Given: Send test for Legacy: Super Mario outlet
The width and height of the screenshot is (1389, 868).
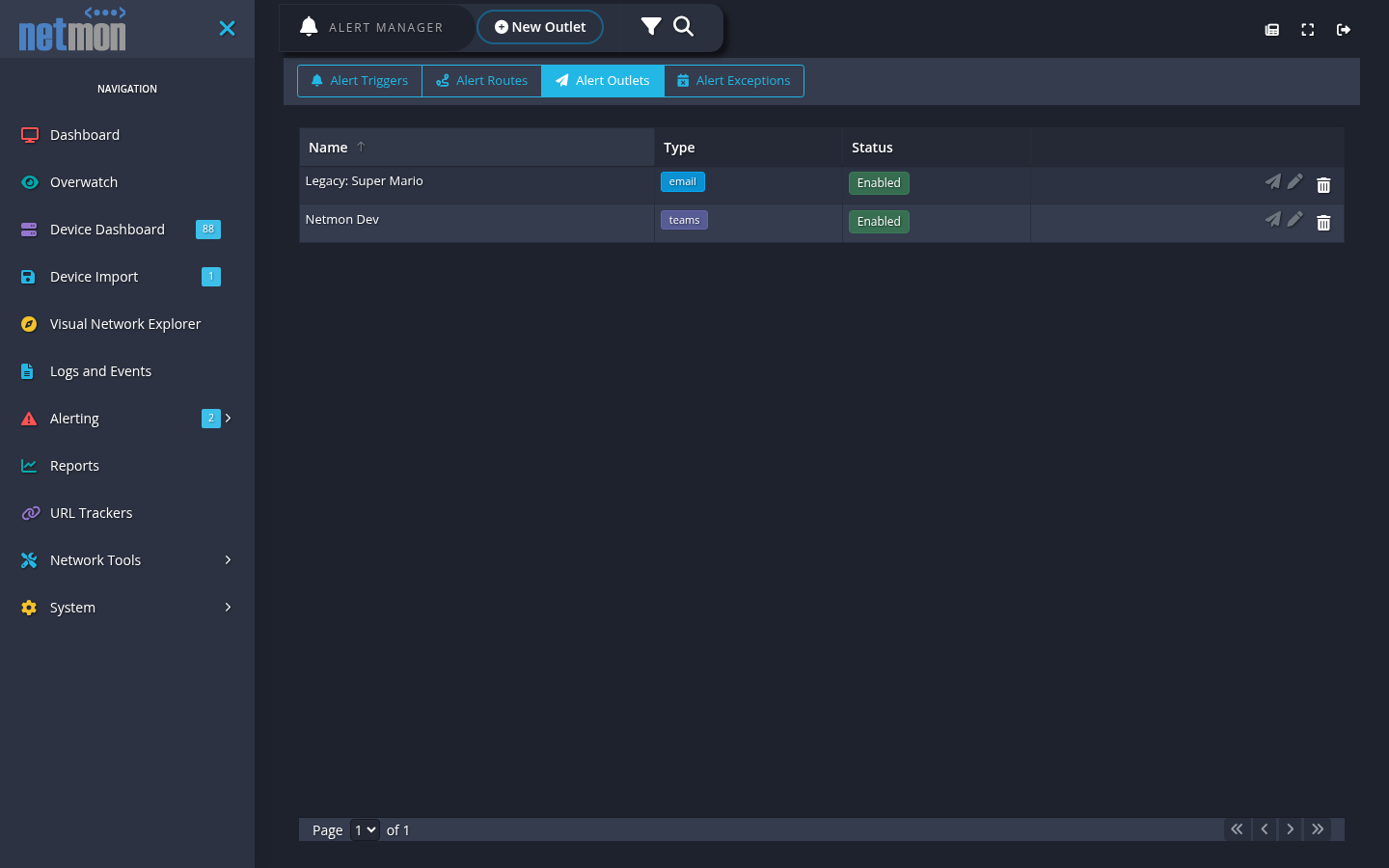Looking at the screenshot, I should click(1273, 181).
